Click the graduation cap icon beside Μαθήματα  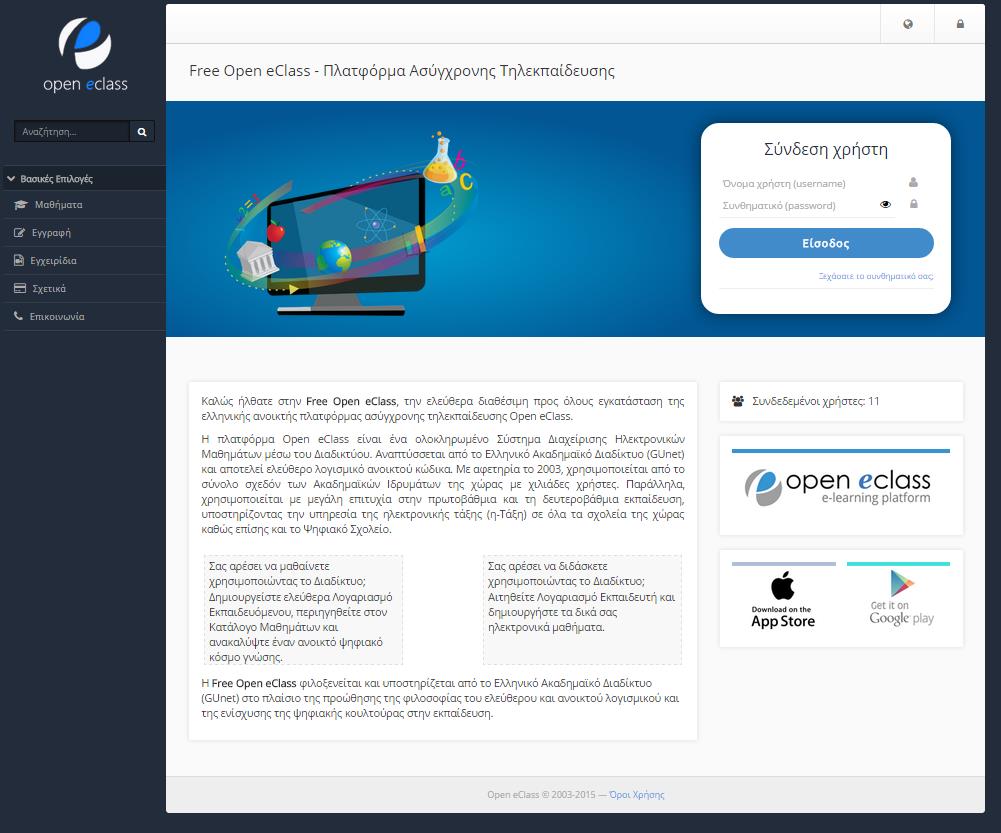click(x=20, y=205)
